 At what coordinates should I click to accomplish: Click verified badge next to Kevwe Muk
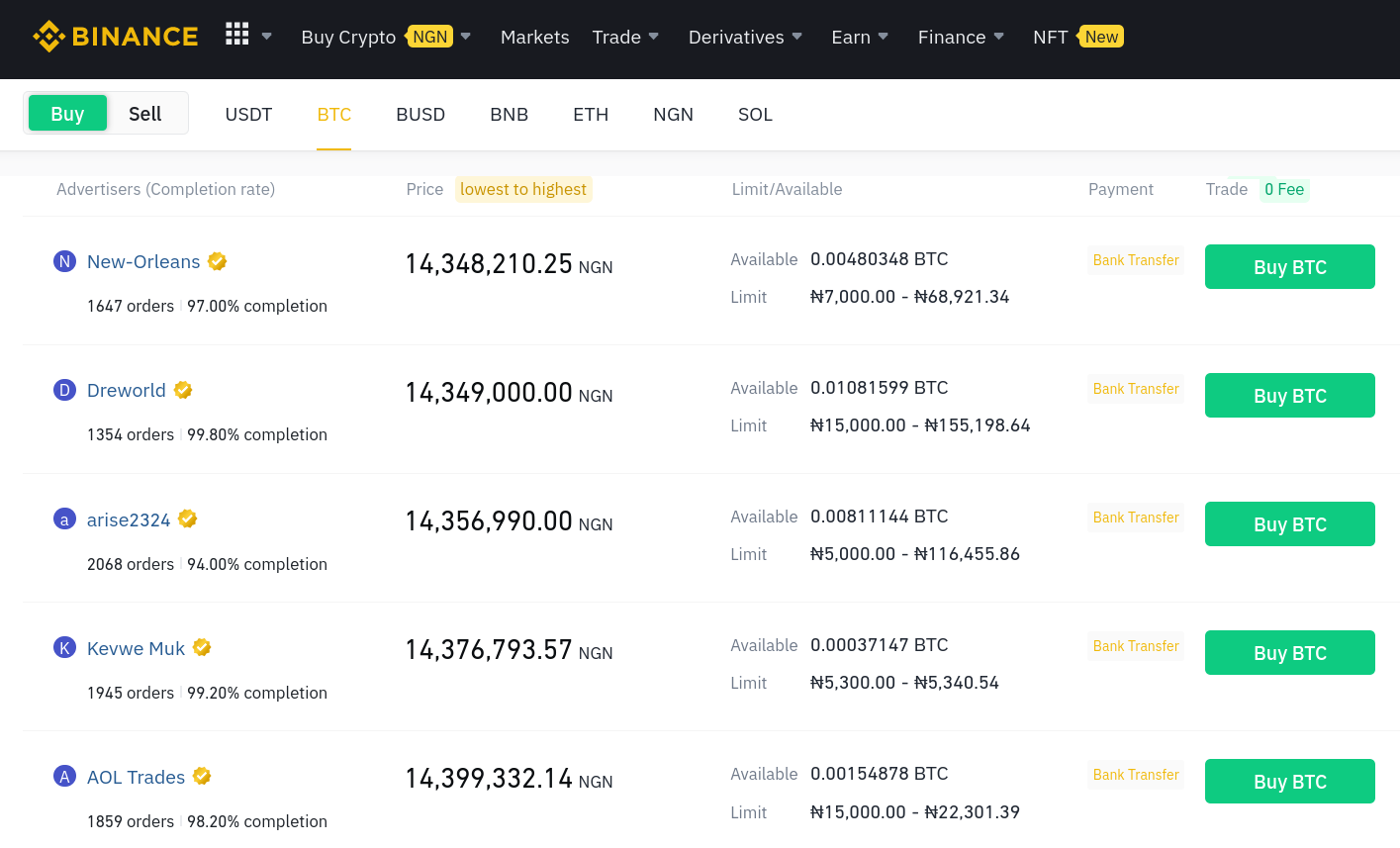[202, 647]
